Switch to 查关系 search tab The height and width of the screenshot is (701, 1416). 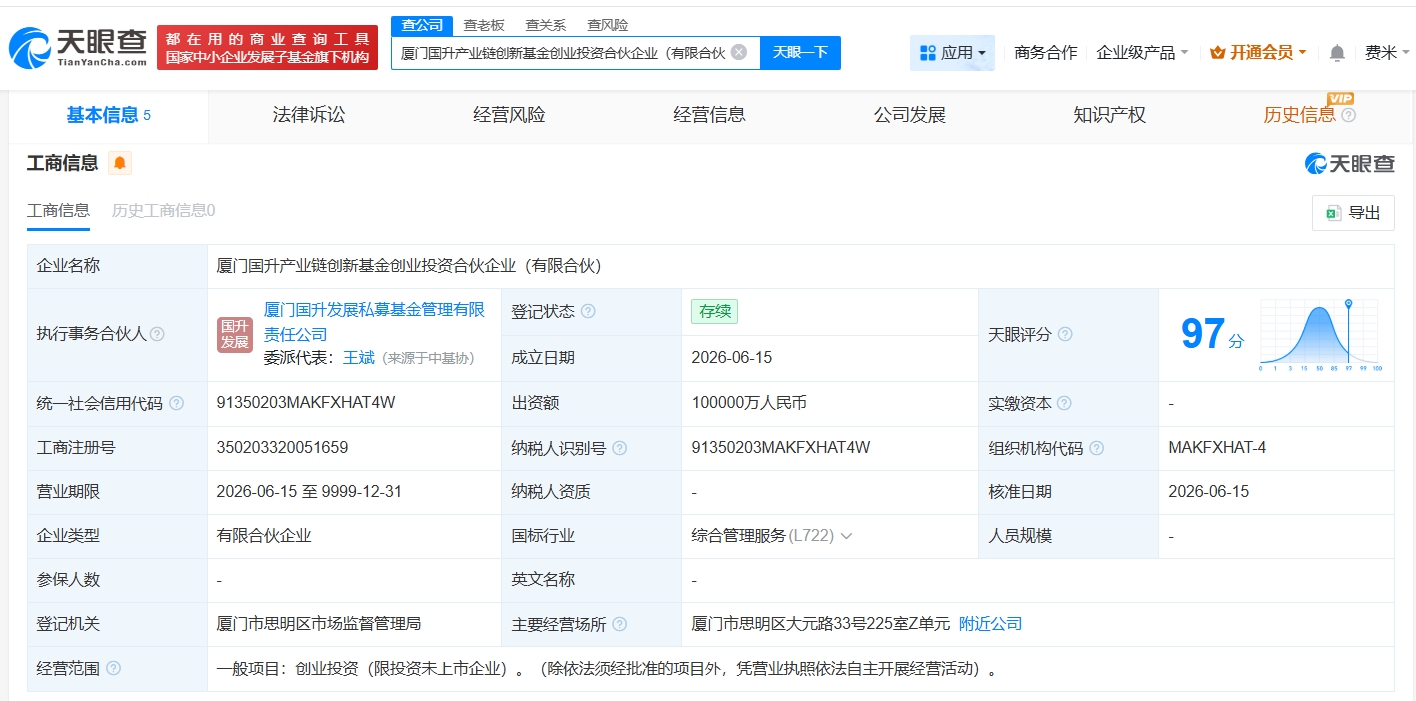click(x=546, y=25)
